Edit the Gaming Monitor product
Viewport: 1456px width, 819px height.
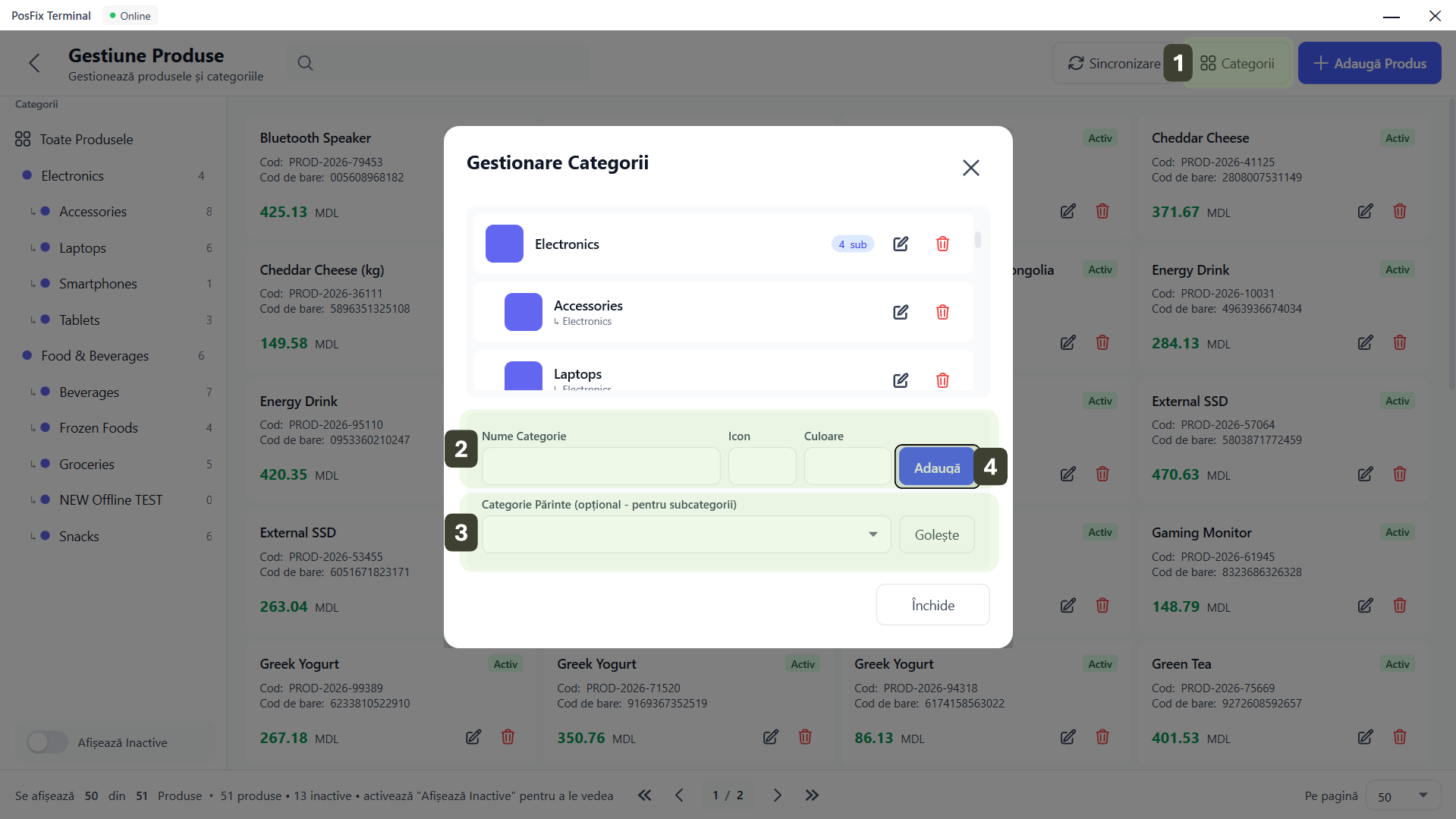point(1364,606)
